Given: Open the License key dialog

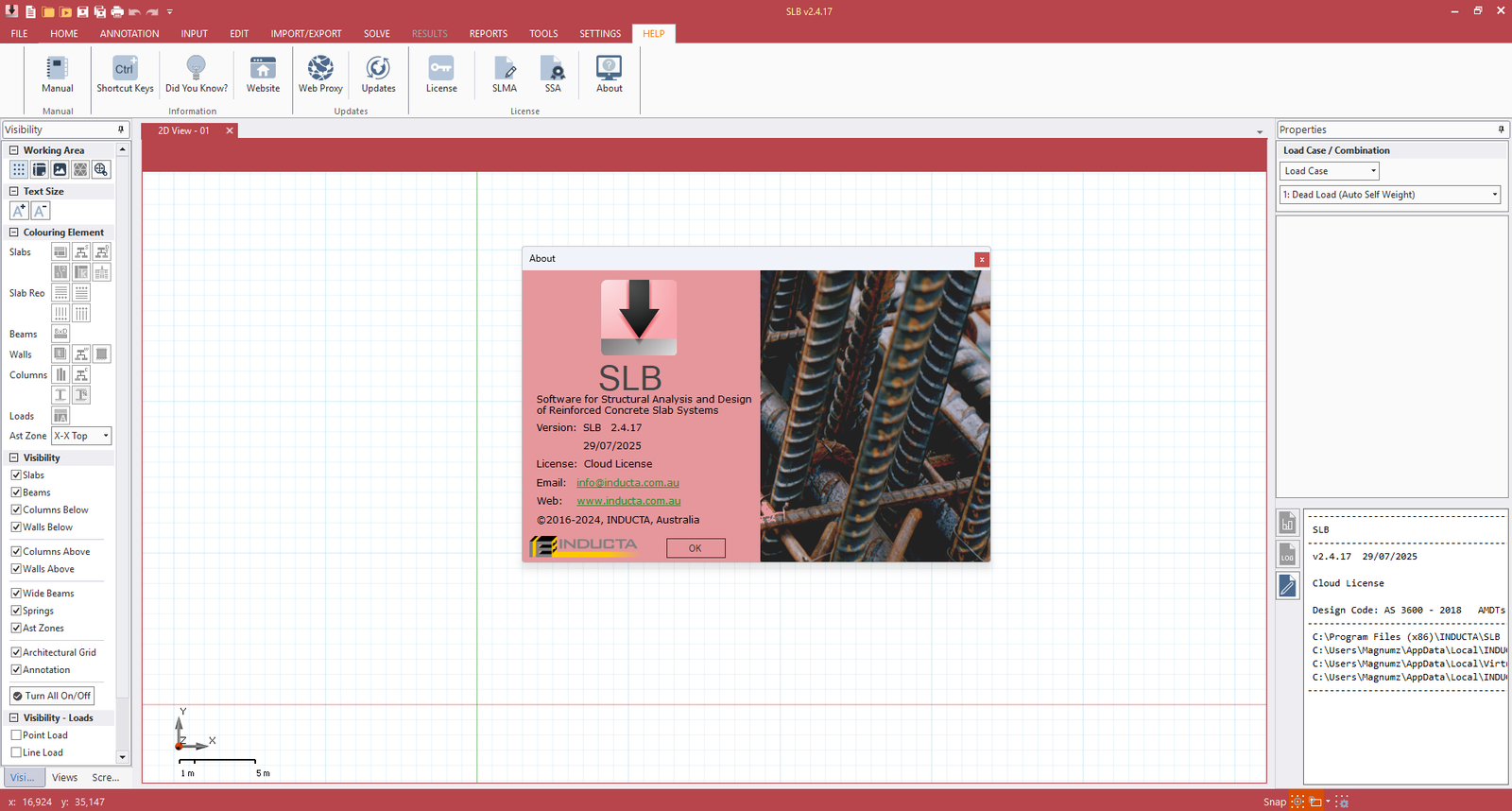Looking at the screenshot, I should [x=441, y=74].
